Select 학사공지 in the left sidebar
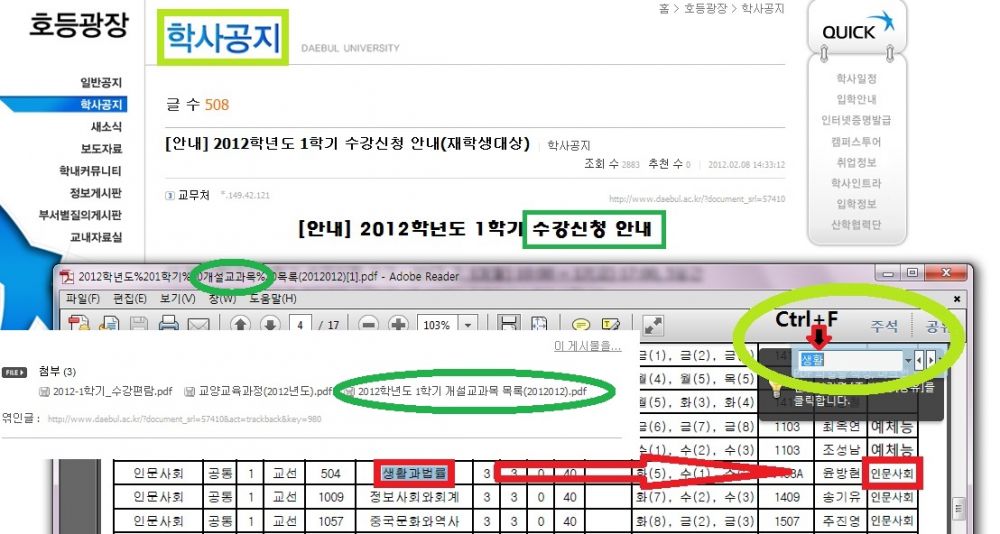This screenshot has width=1000, height=534. pyautogui.click(x=101, y=104)
